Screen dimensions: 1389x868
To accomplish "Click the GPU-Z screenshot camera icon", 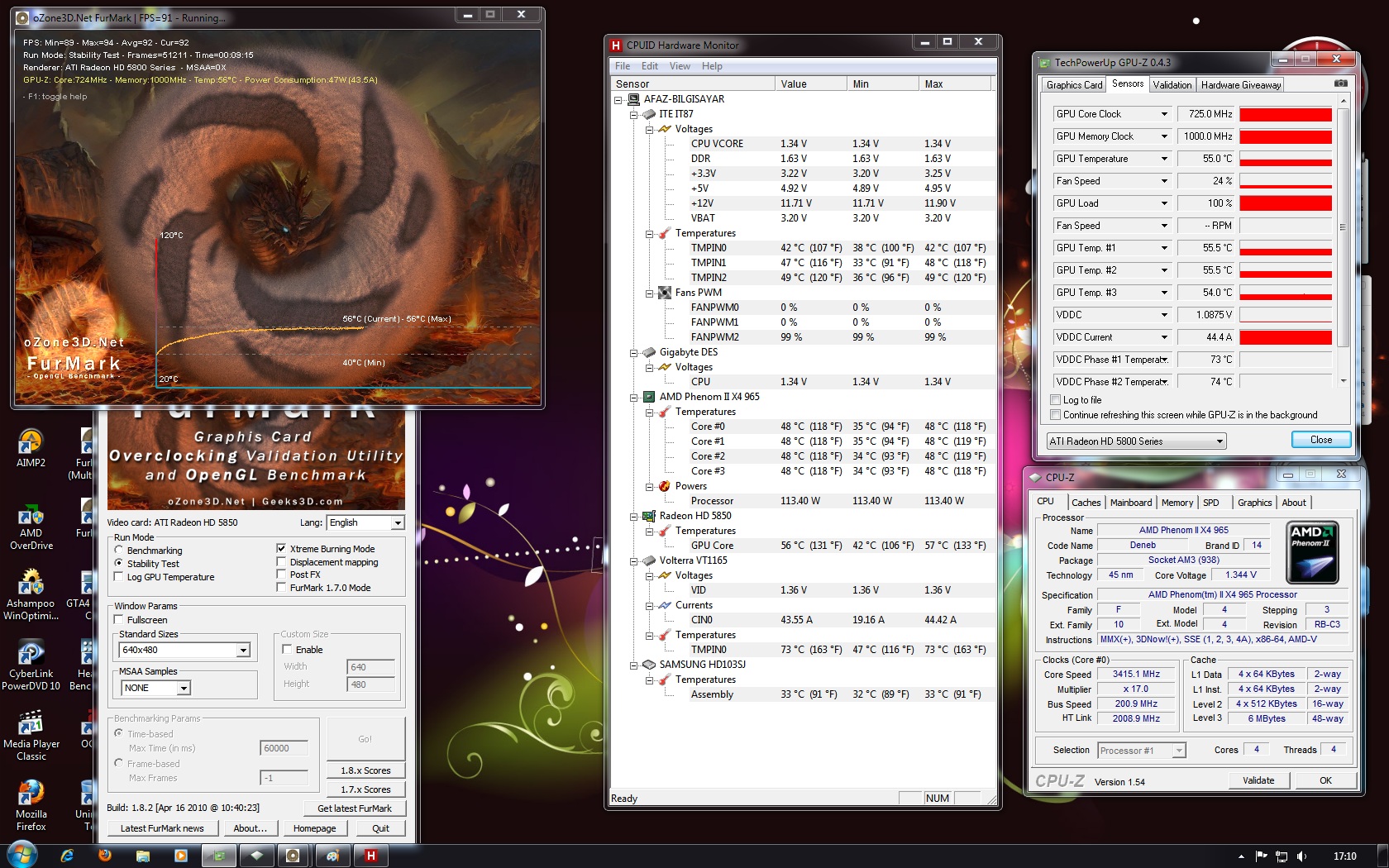I will point(1341,83).
